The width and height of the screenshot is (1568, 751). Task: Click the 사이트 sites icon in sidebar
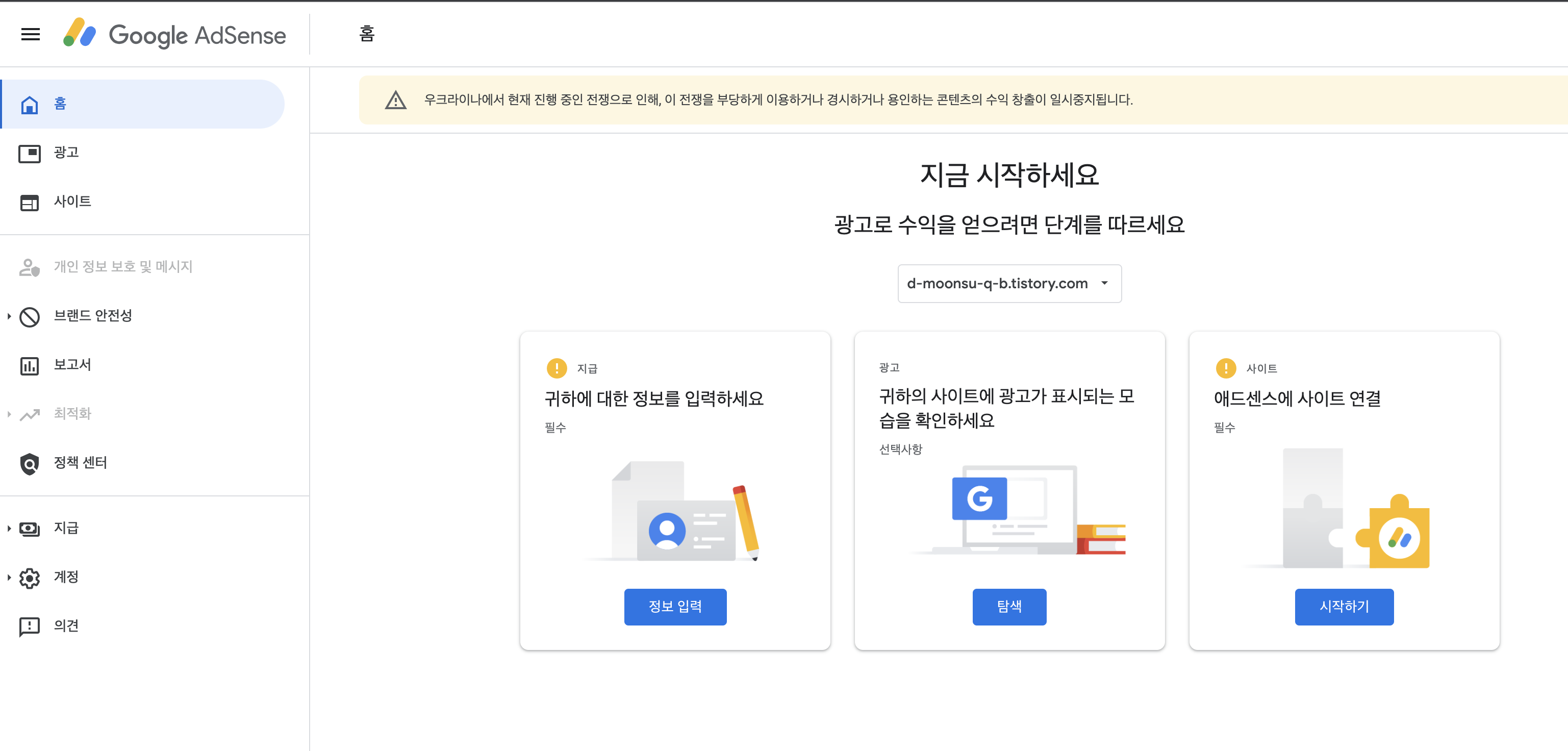point(29,202)
